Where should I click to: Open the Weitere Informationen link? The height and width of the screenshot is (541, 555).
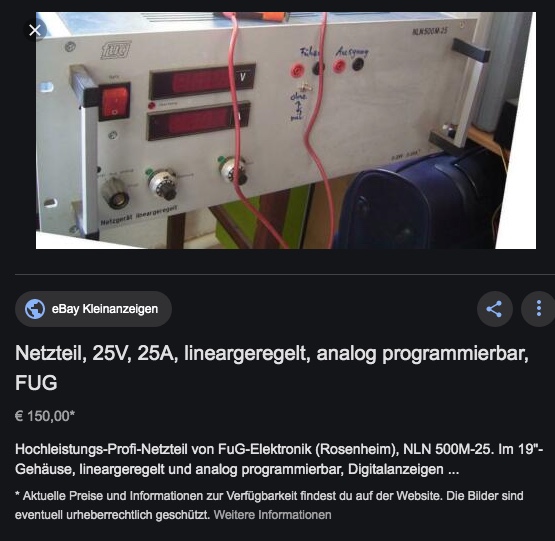click(x=272, y=514)
